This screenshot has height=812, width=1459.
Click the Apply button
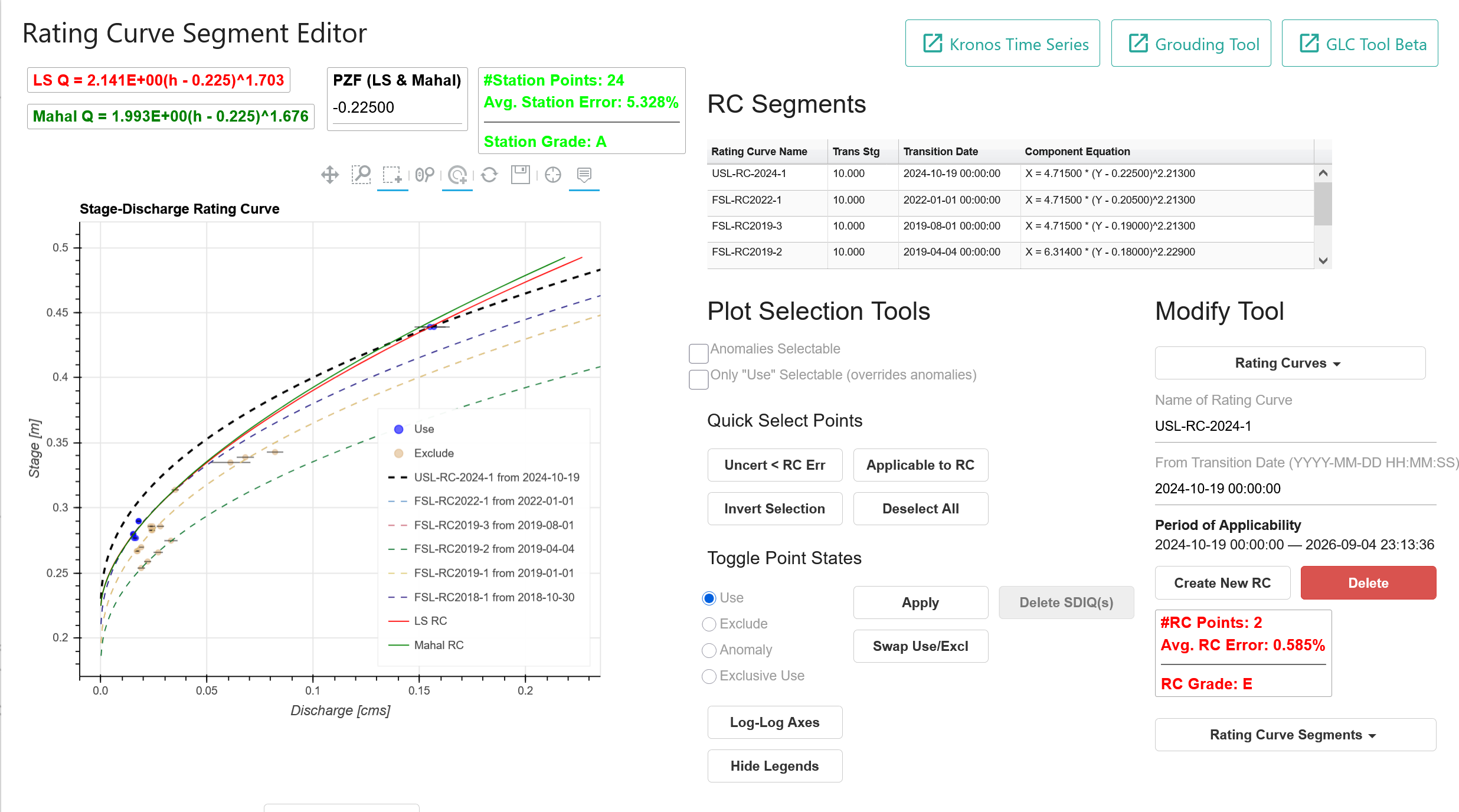tap(920, 603)
